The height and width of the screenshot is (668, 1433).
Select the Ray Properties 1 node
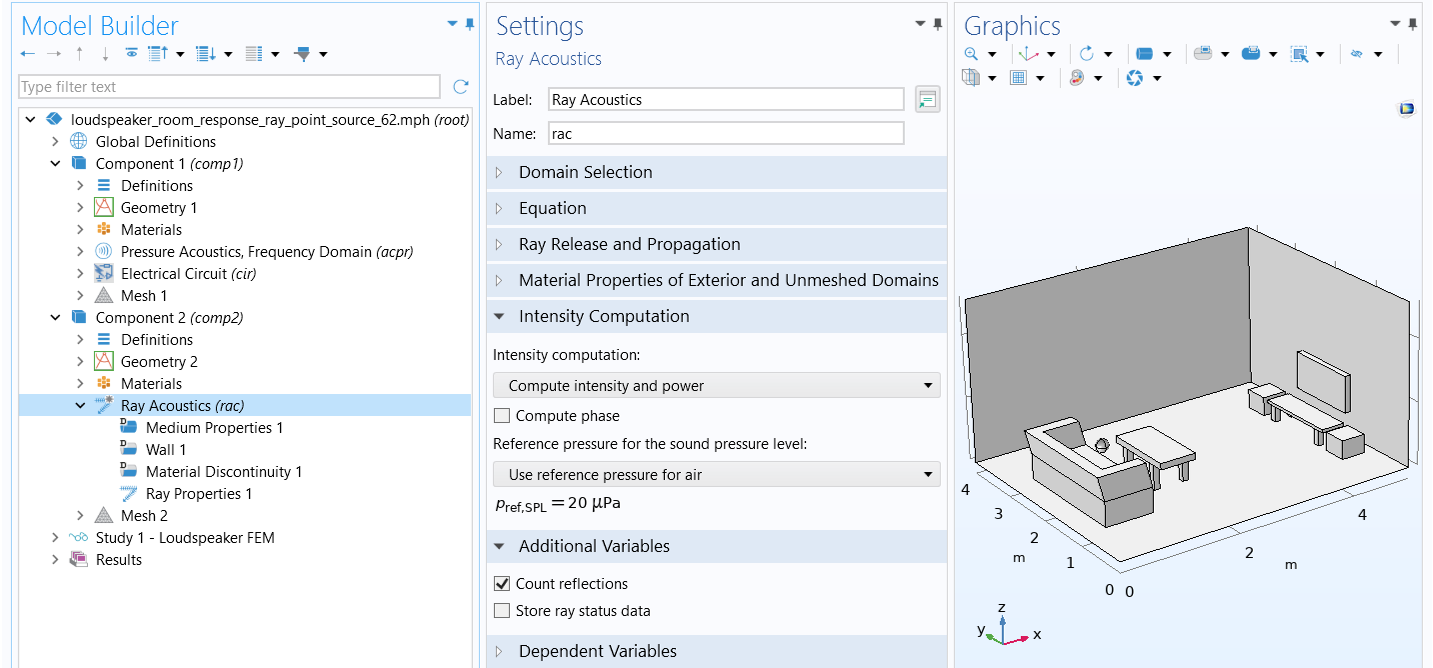point(186,494)
